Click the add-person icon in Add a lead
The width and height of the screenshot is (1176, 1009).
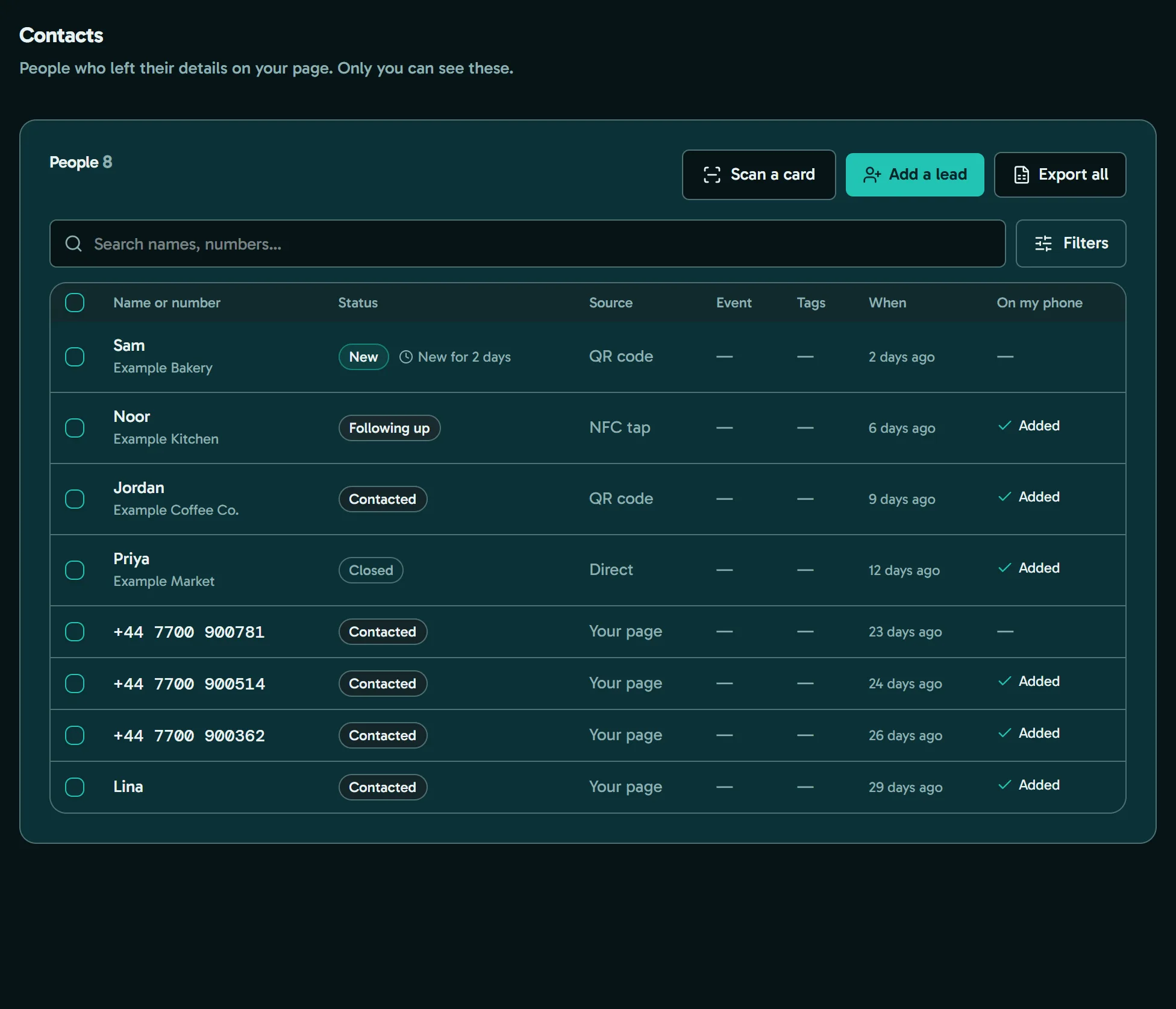[x=872, y=175]
